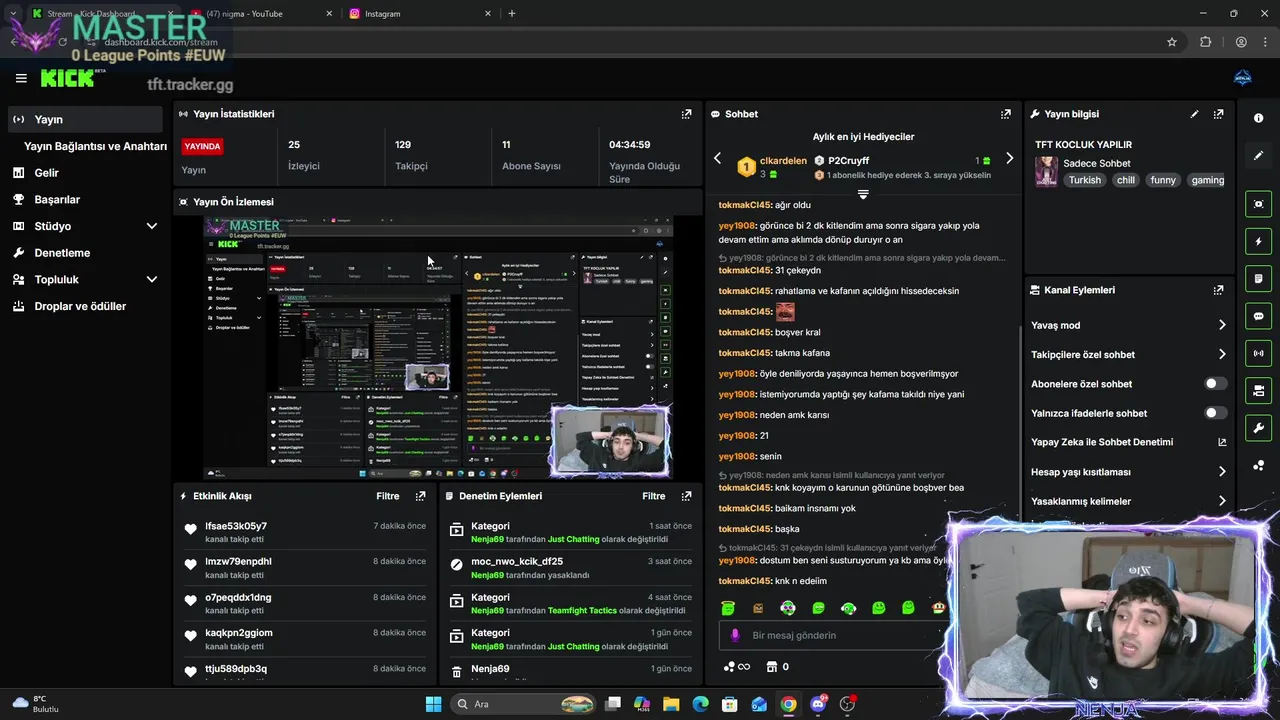Show previous top gifter with left arrow
Viewport: 1280px width, 720px height.
coord(717,158)
